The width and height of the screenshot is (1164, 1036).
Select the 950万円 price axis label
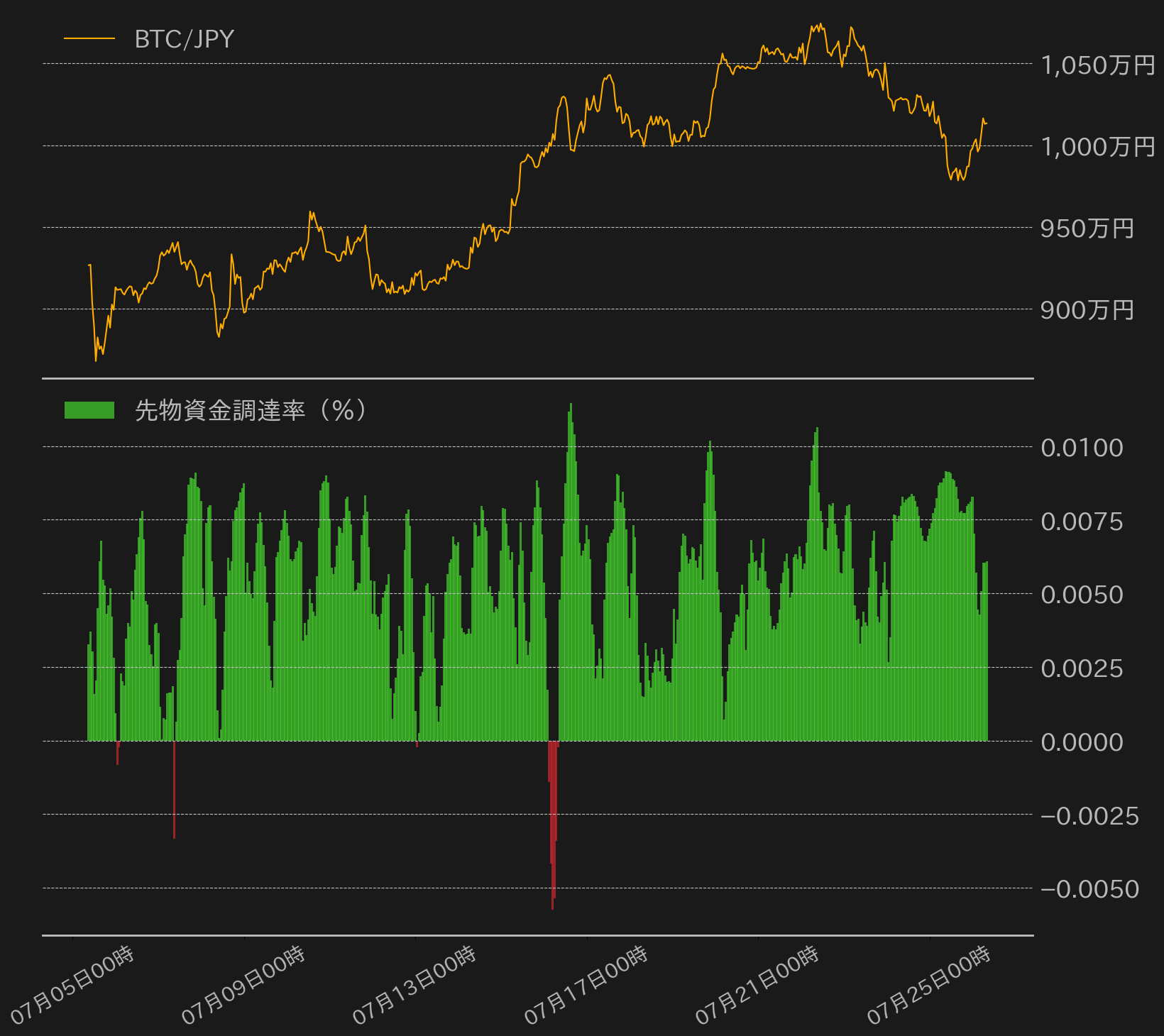[x=1087, y=228]
